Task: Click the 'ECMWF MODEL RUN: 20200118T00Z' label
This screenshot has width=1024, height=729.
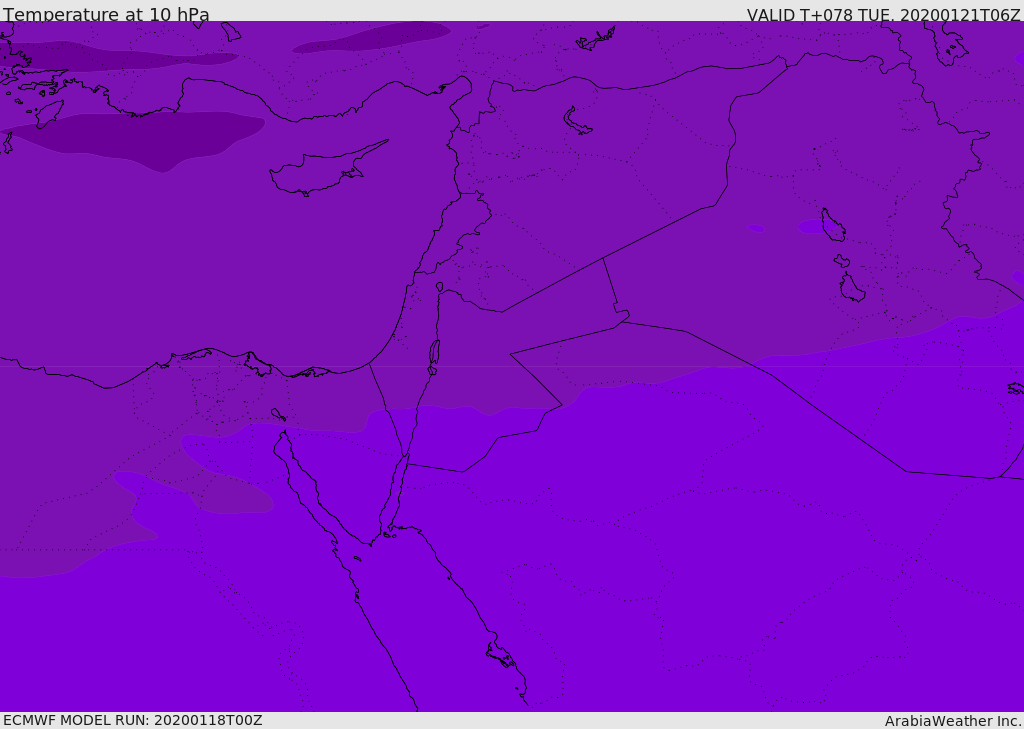Action: (x=133, y=720)
